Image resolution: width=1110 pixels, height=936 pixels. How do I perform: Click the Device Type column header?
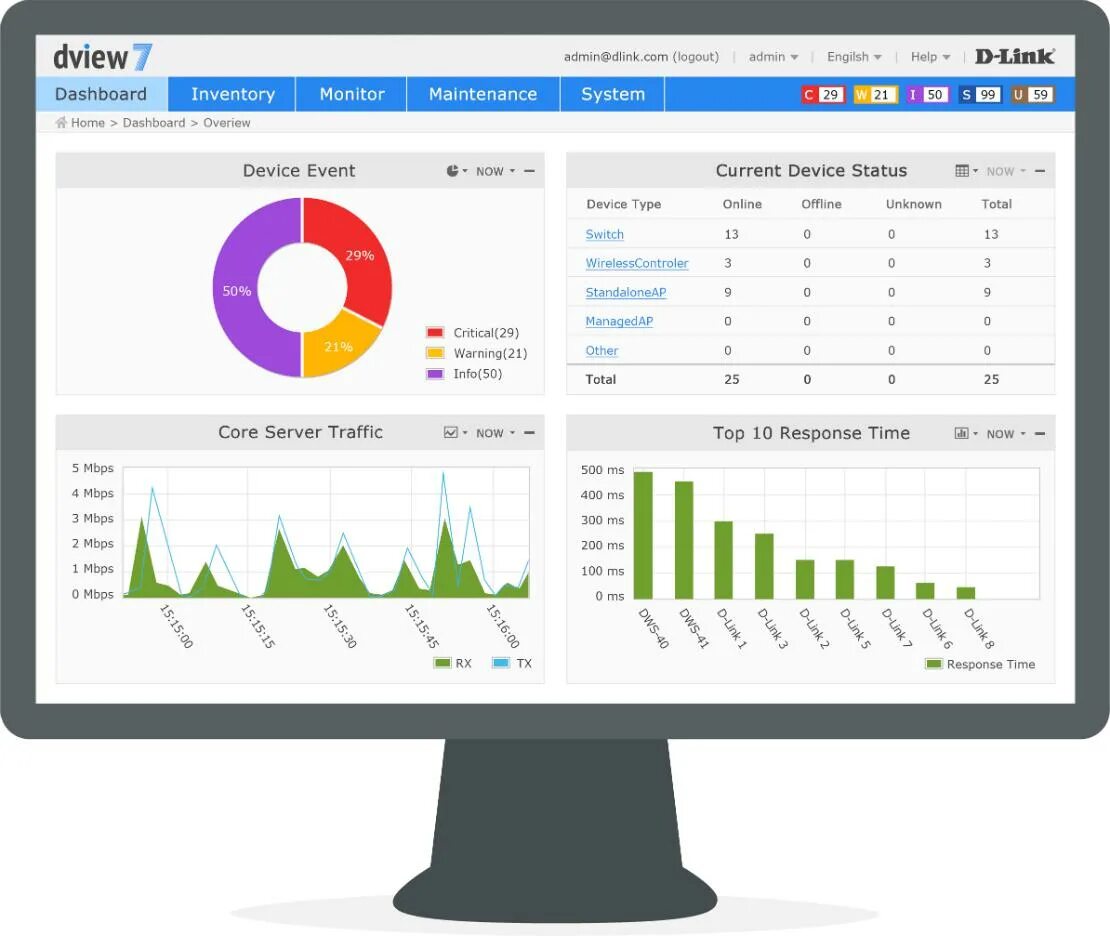(624, 204)
